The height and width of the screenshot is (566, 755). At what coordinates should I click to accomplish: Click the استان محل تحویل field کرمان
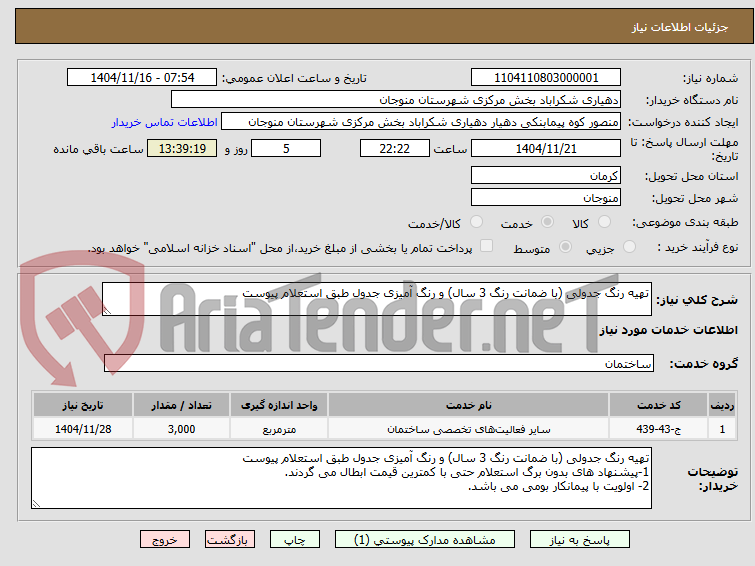pos(546,175)
